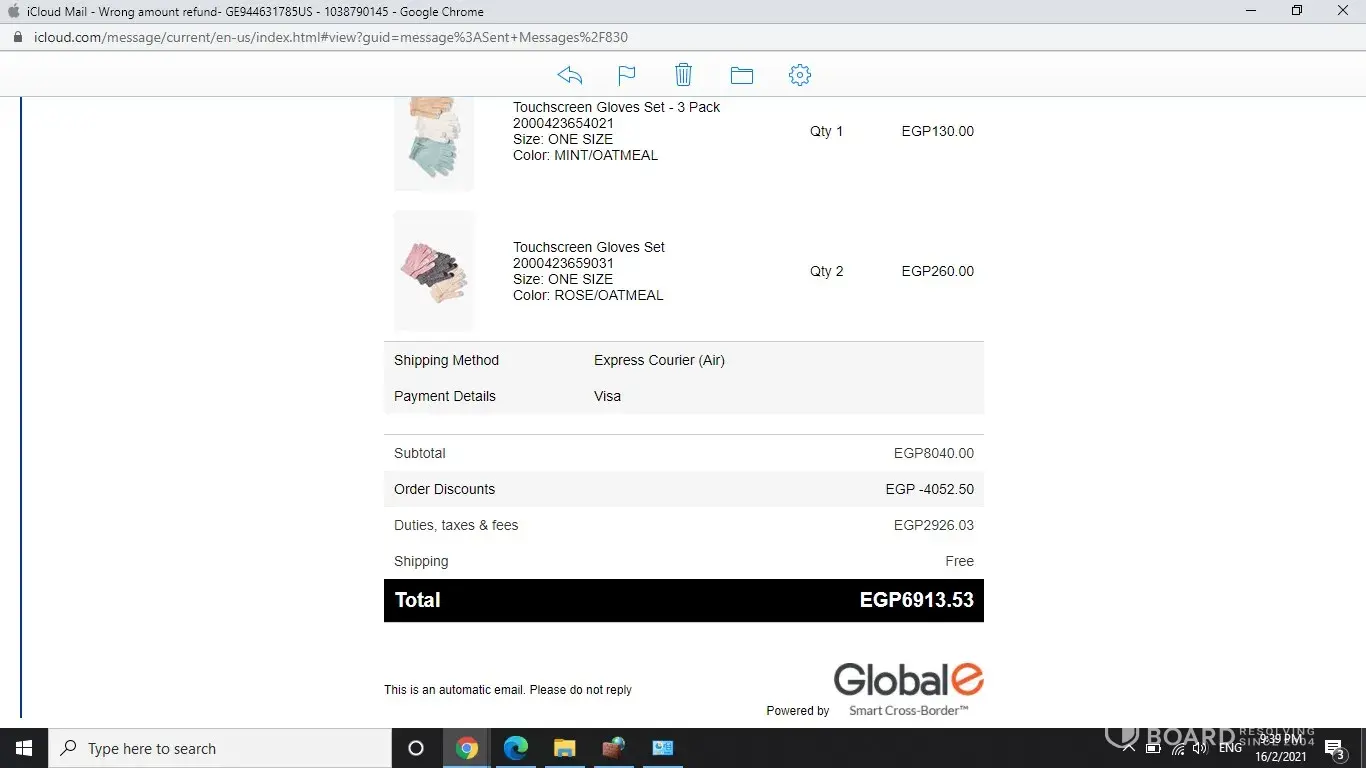The image size is (1366, 768).
Task: Launch Microsoft Edge from taskbar
Action: pos(516,748)
